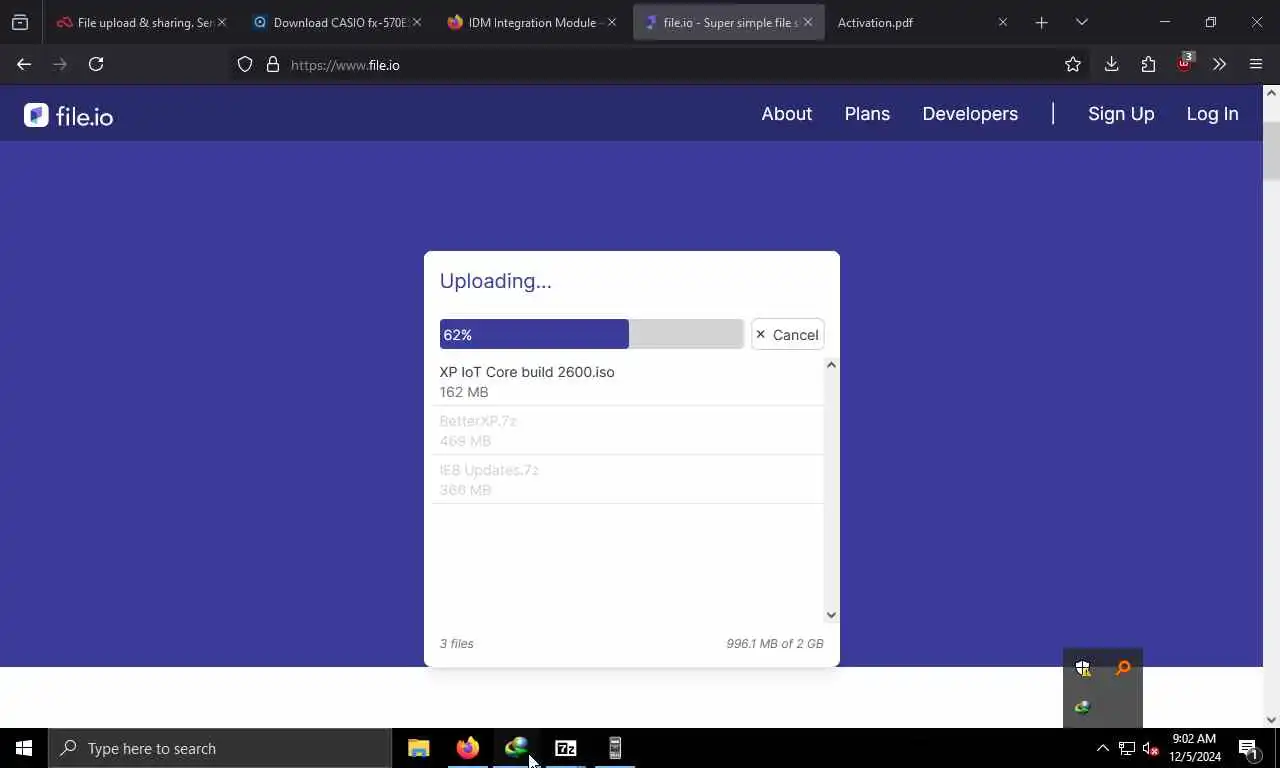
Task: Collapse hidden tray icons chevron
Action: tap(1102, 748)
